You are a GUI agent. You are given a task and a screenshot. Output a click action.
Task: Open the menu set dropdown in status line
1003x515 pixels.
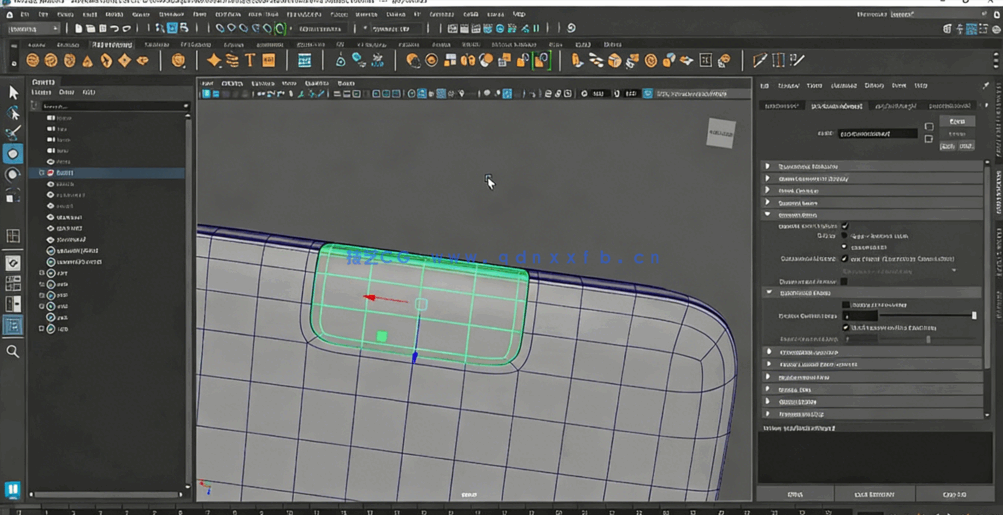click(32, 29)
